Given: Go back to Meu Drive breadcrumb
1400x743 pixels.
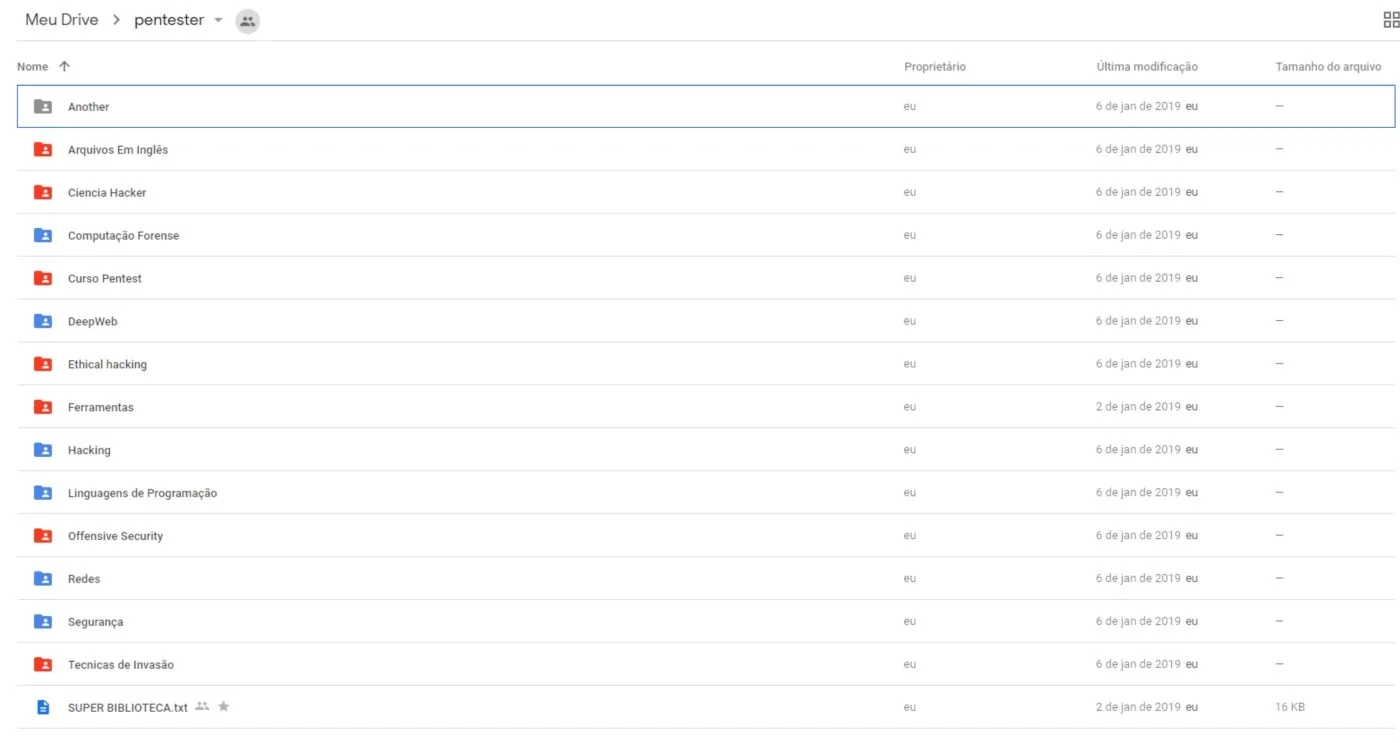Looking at the screenshot, I should [x=62, y=20].
